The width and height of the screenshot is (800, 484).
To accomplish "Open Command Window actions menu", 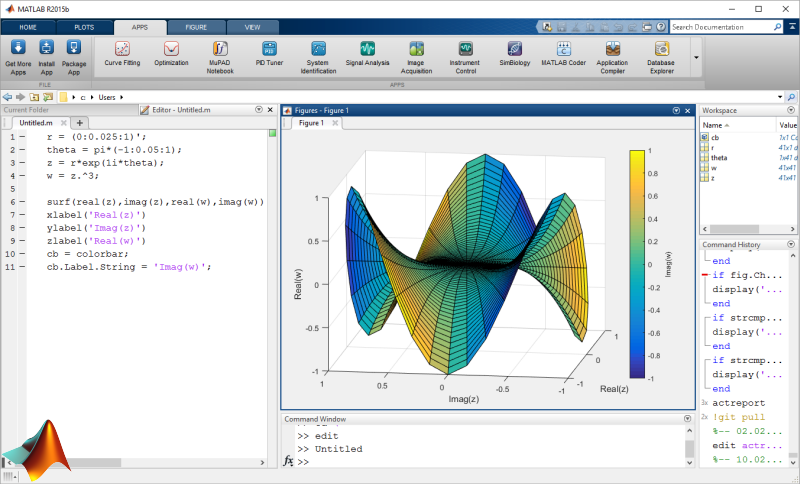I will coord(687,419).
